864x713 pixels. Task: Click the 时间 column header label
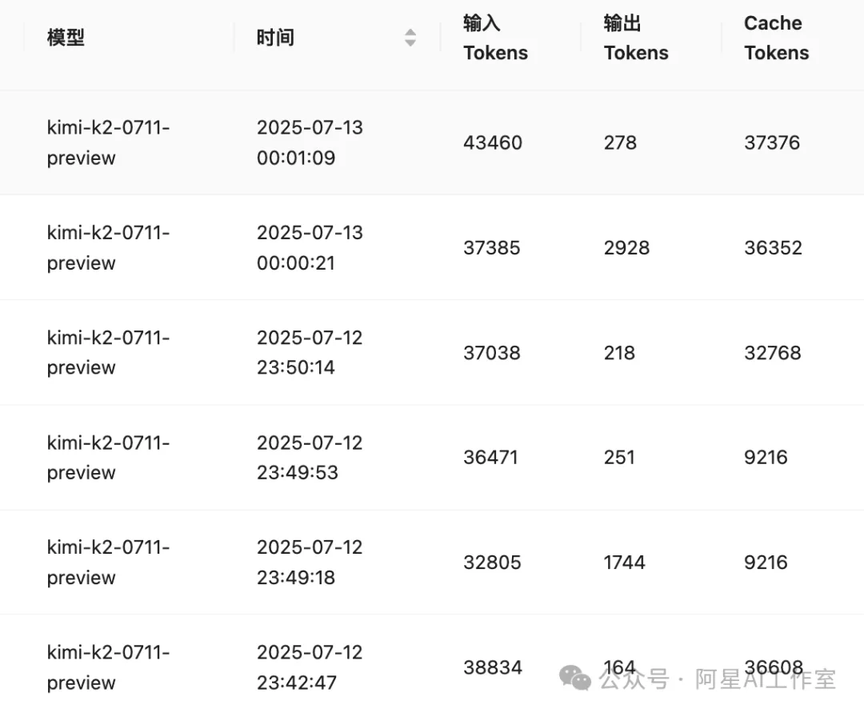pos(275,37)
